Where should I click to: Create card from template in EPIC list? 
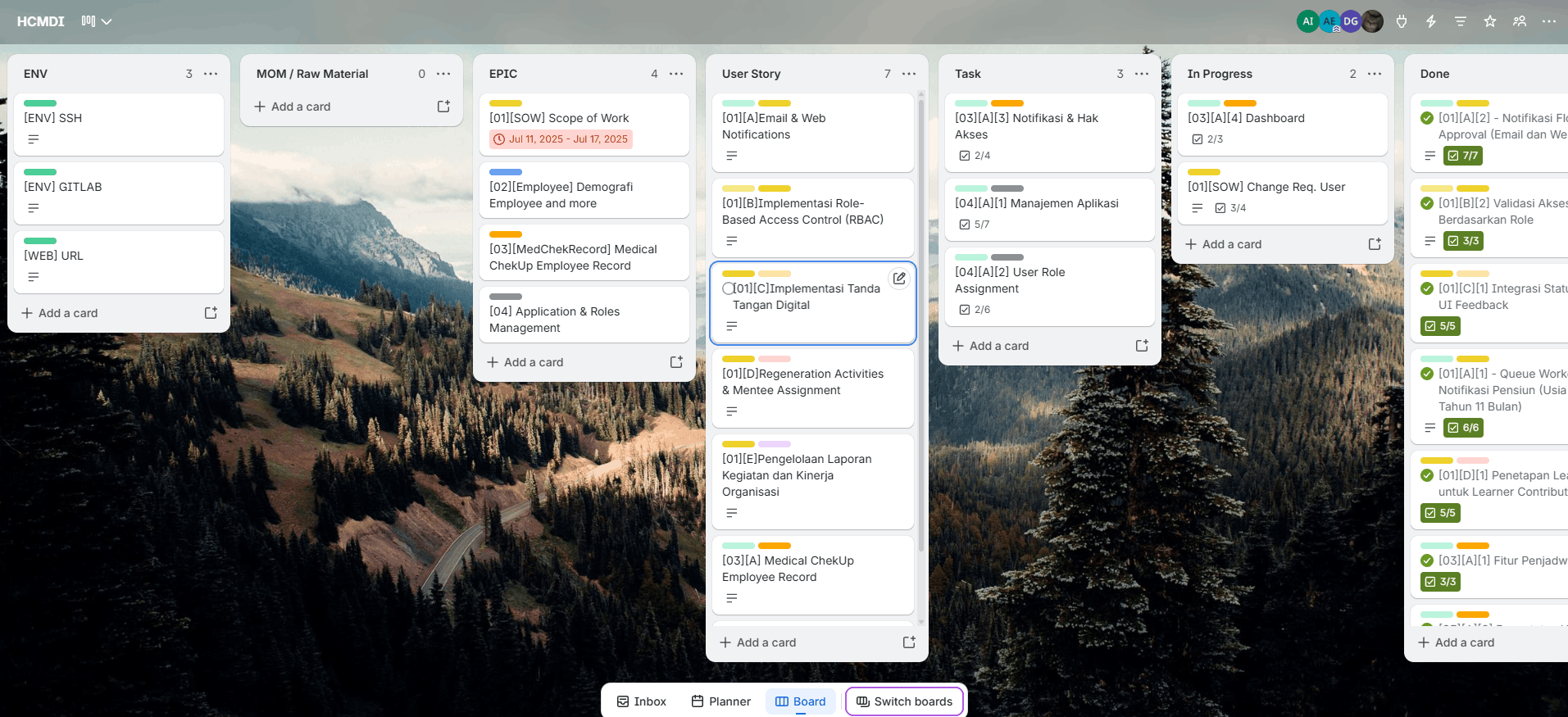point(676,362)
